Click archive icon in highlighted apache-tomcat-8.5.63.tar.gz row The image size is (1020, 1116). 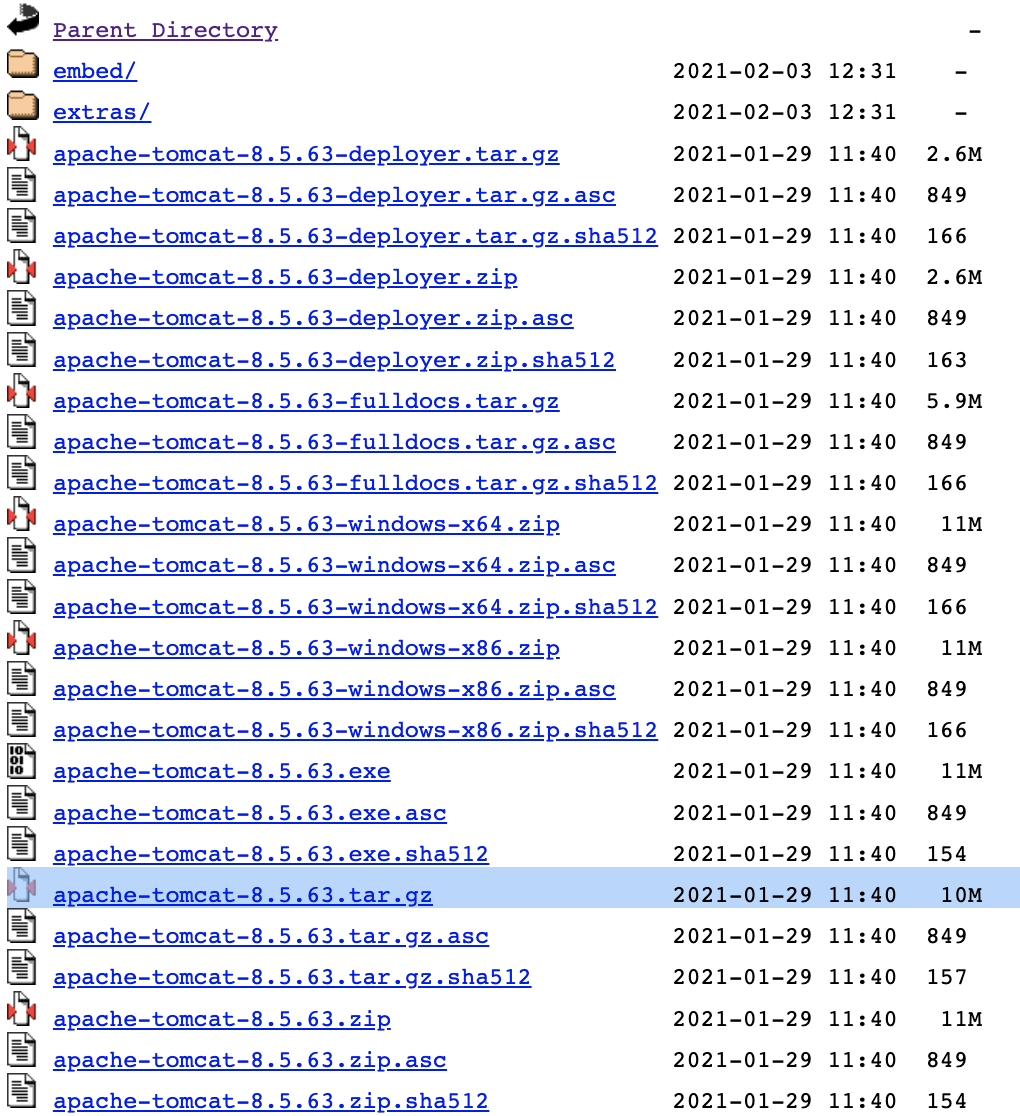pyautogui.click(x=21, y=885)
